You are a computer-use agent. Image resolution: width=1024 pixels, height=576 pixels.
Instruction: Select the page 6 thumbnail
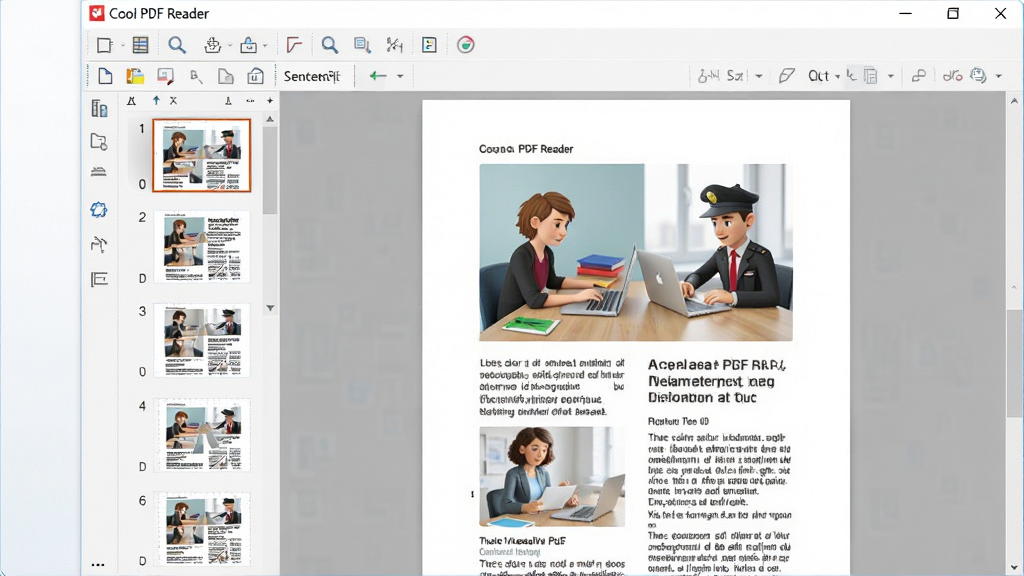202,529
